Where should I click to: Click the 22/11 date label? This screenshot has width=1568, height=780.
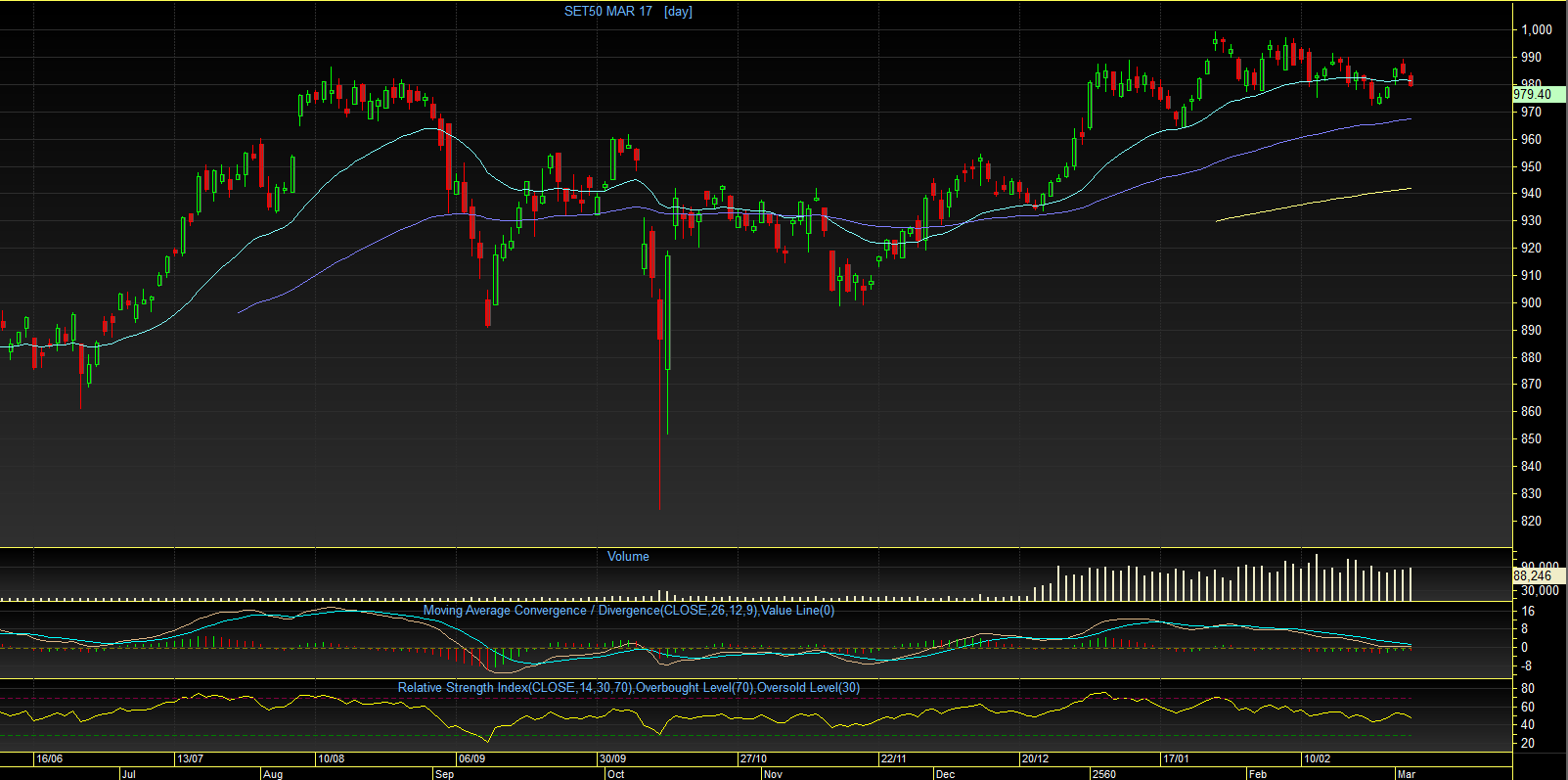[894, 759]
